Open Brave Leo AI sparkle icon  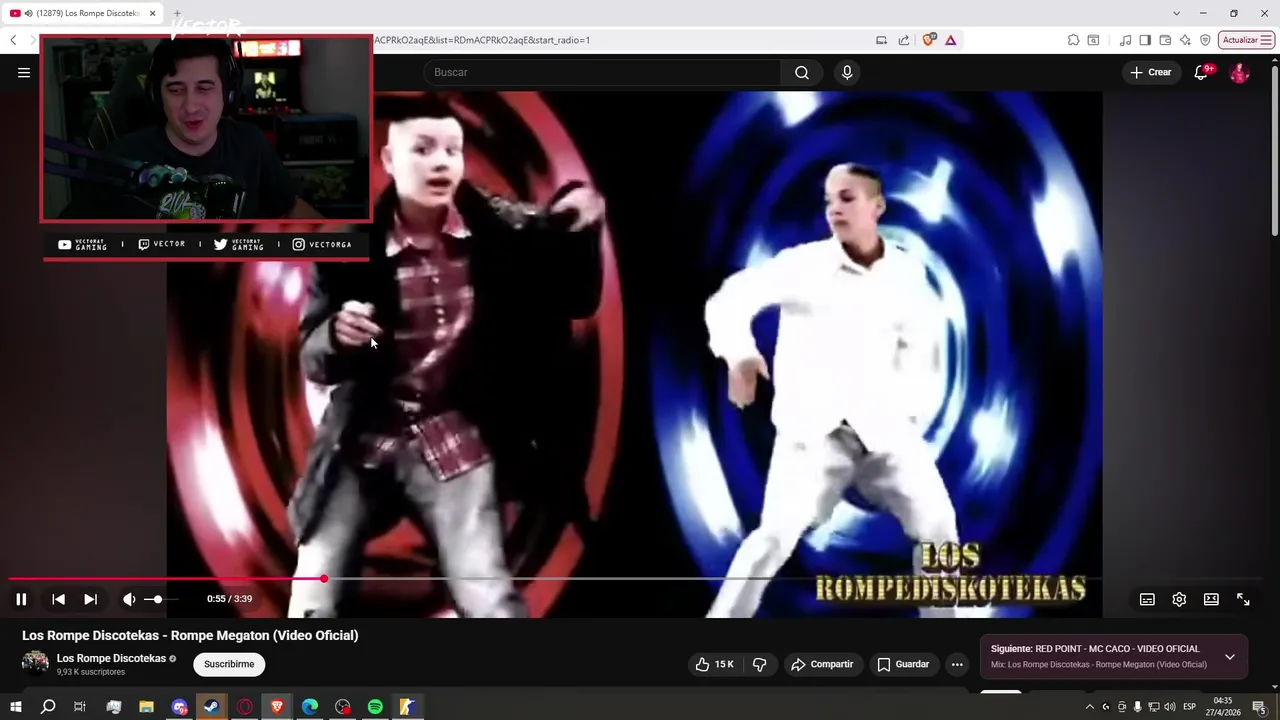pos(1185,40)
